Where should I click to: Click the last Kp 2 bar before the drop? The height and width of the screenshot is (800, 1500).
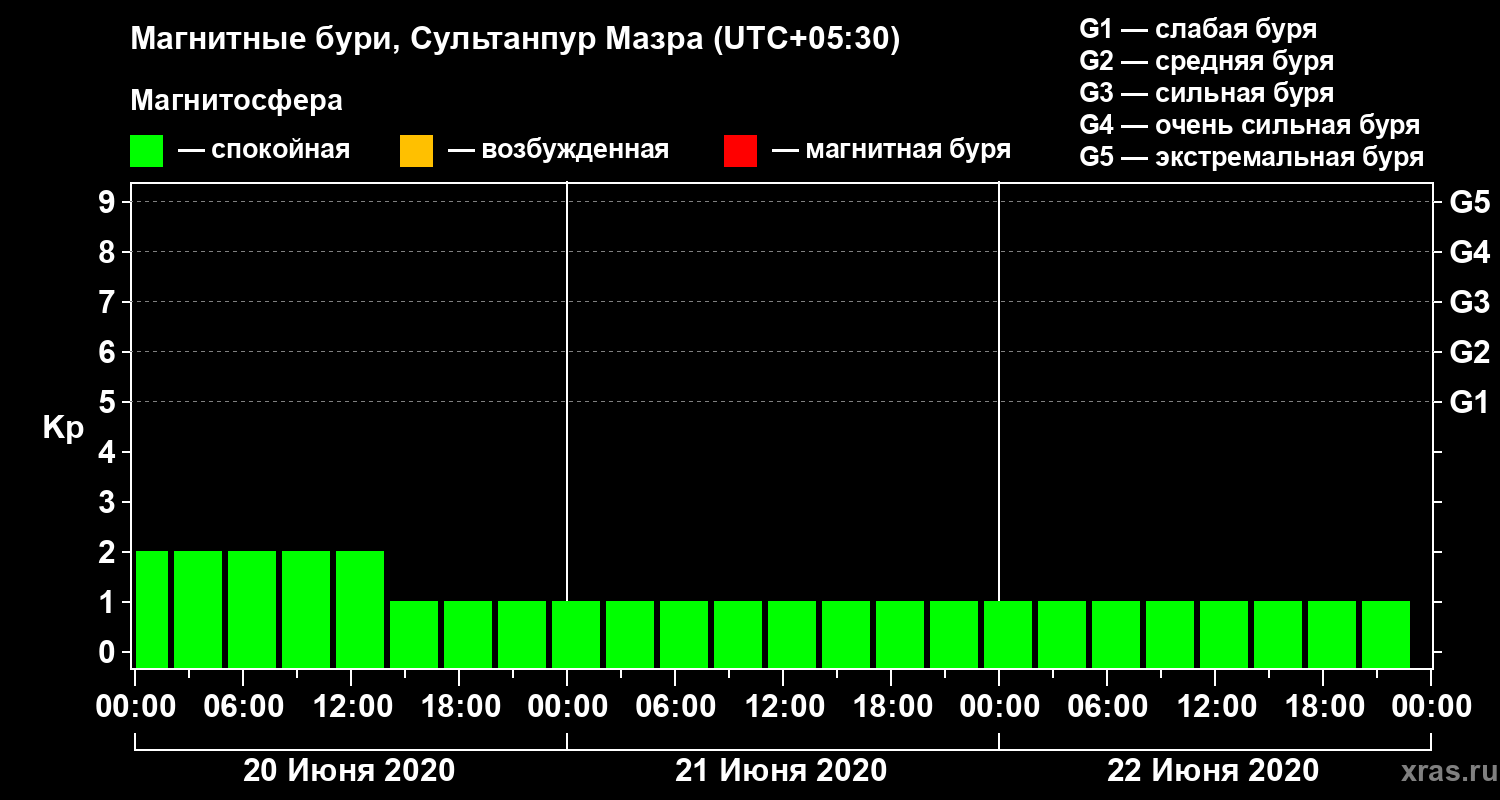pyautogui.click(x=360, y=609)
